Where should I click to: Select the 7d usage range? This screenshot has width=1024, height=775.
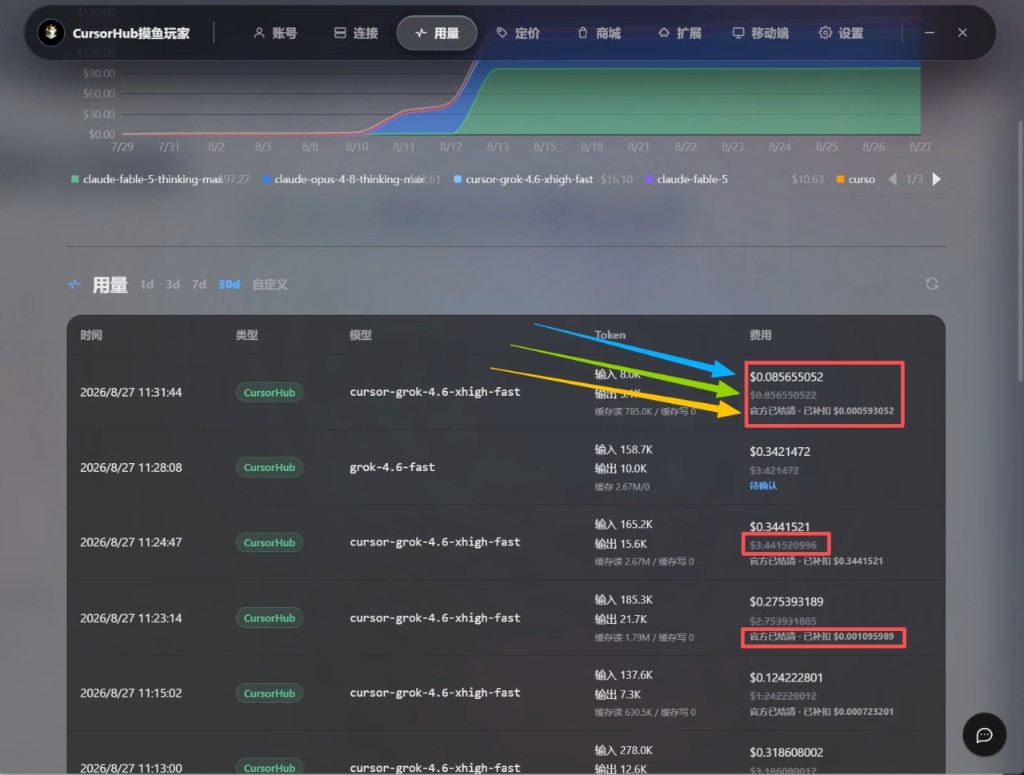[199, 284]
